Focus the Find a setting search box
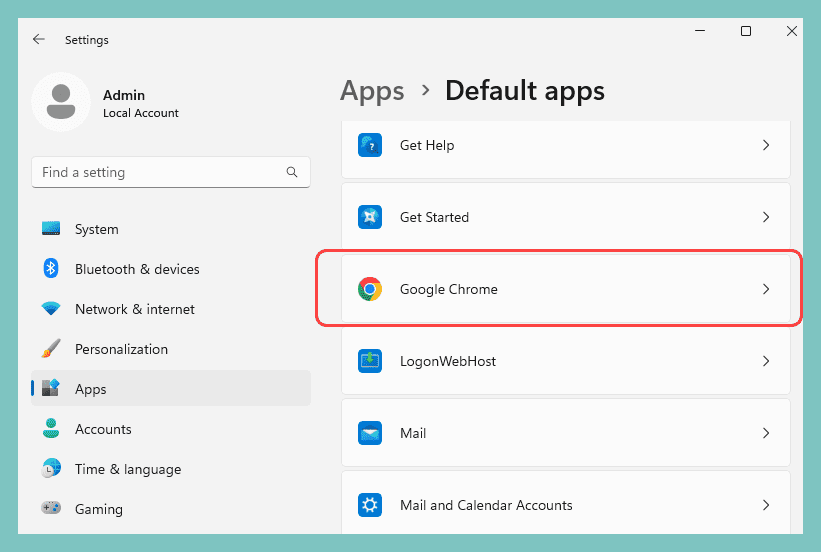Viewport: 821px width, 552px height. click(x=171, y=172)
